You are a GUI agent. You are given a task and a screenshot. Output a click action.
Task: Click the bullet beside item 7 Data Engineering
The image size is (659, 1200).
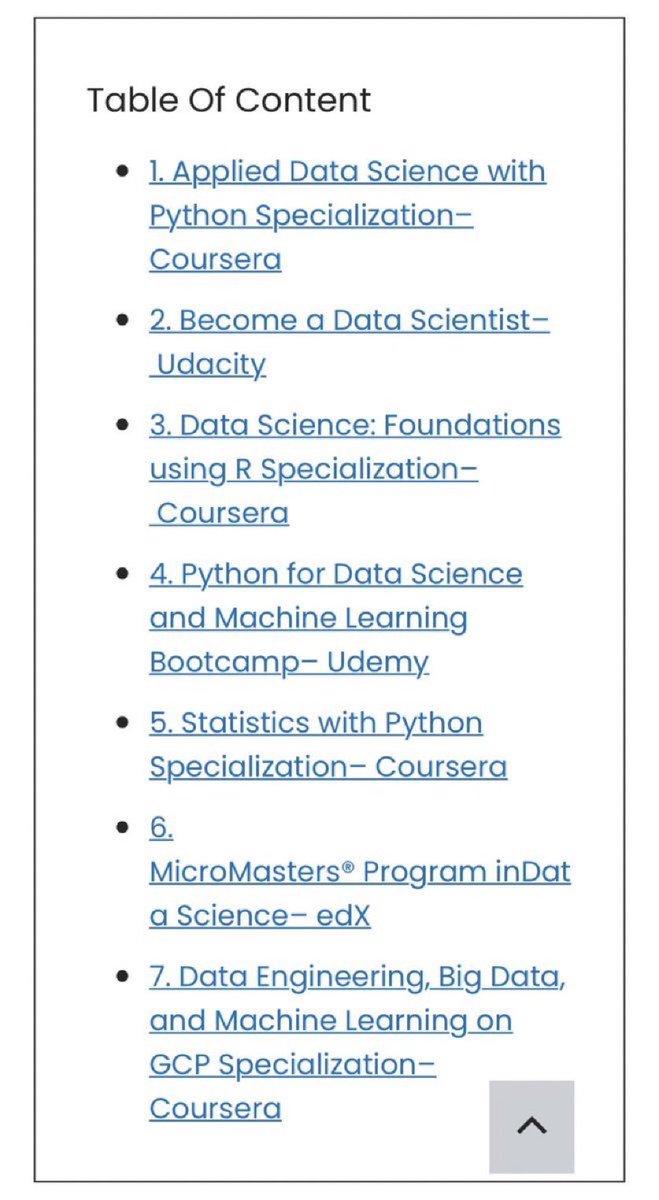coord(123,977)
